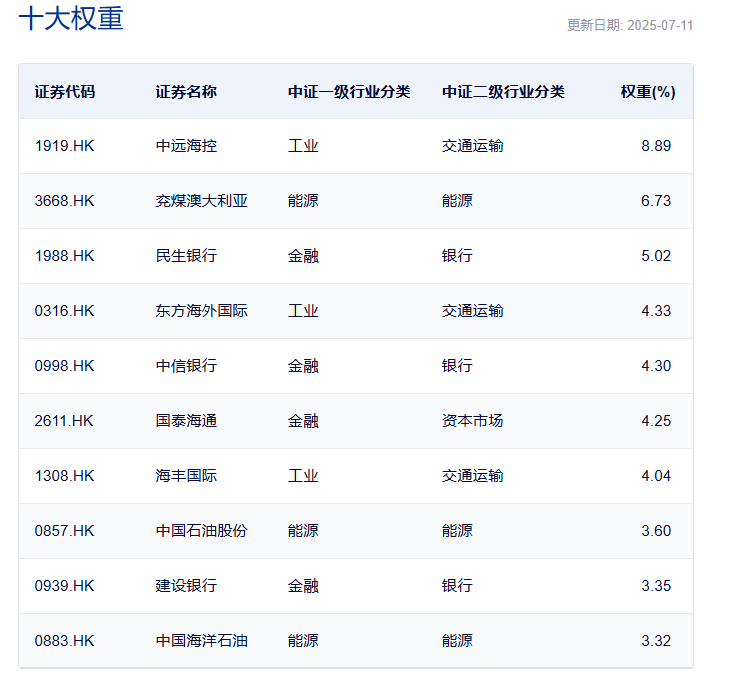Click 资本市场 in the 国泰海通 row
The image size is (736, 683).
click(x=472, y=421)
